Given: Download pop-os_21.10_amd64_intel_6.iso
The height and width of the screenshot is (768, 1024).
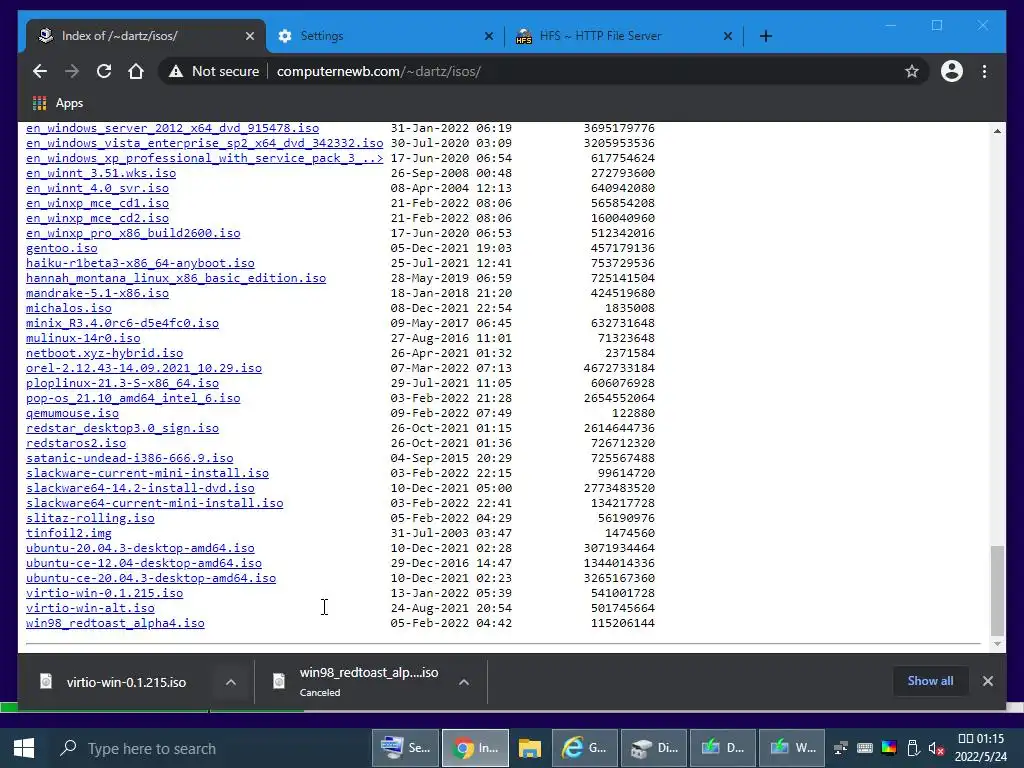Looking at the screenshot, I should click(x=133, y=399).
